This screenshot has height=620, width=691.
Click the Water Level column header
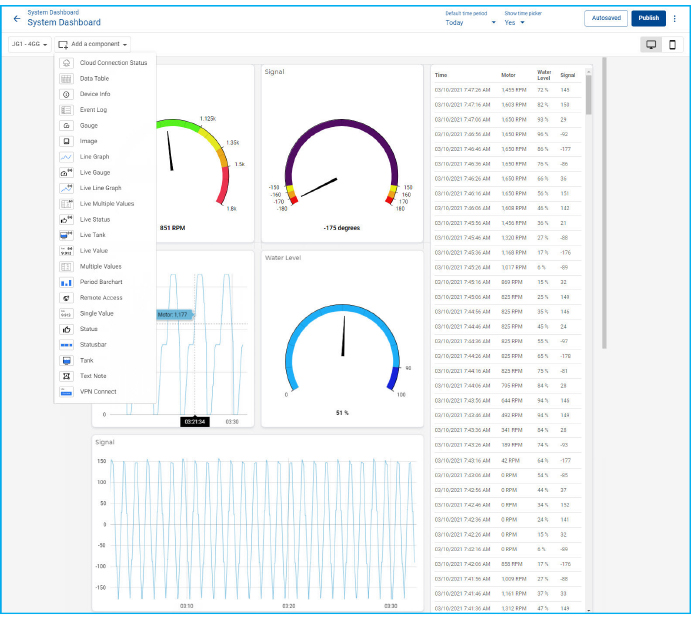(544, 75)
